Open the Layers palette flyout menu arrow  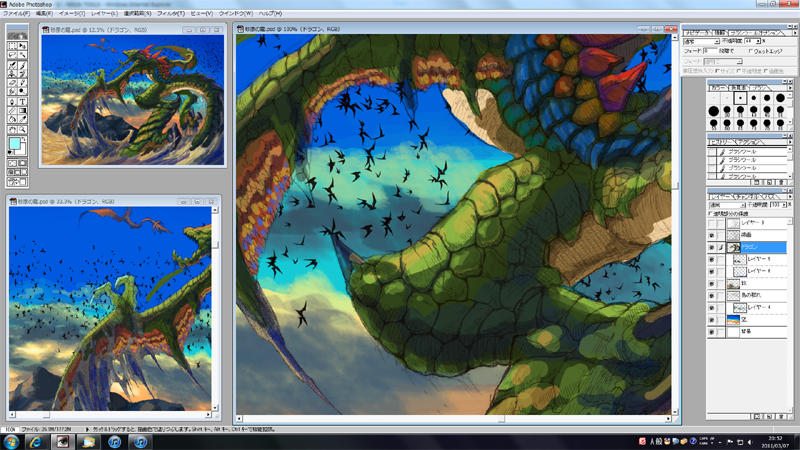coord(790,196)
